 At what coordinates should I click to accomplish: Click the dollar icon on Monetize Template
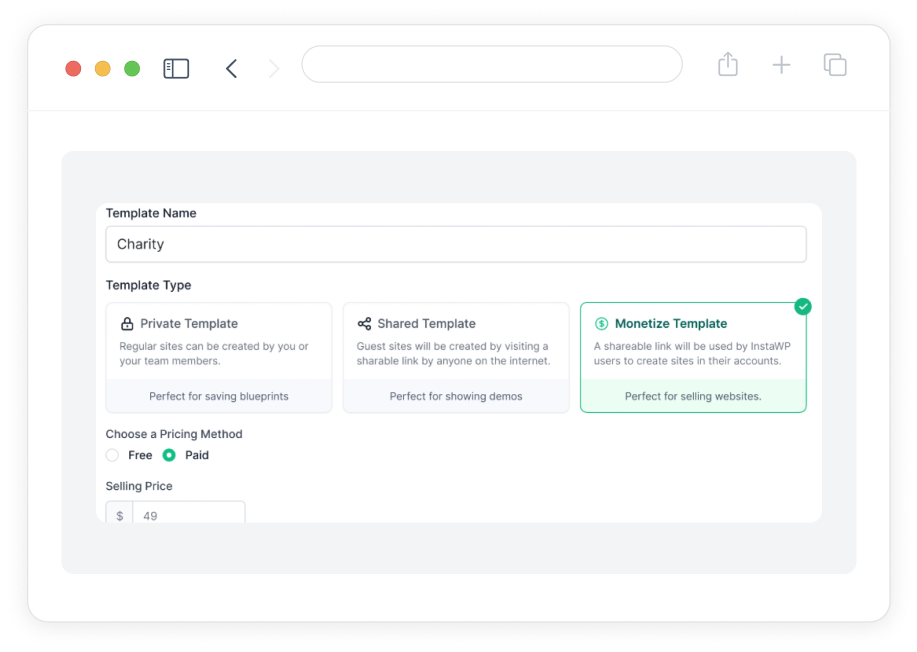(601, 323)
